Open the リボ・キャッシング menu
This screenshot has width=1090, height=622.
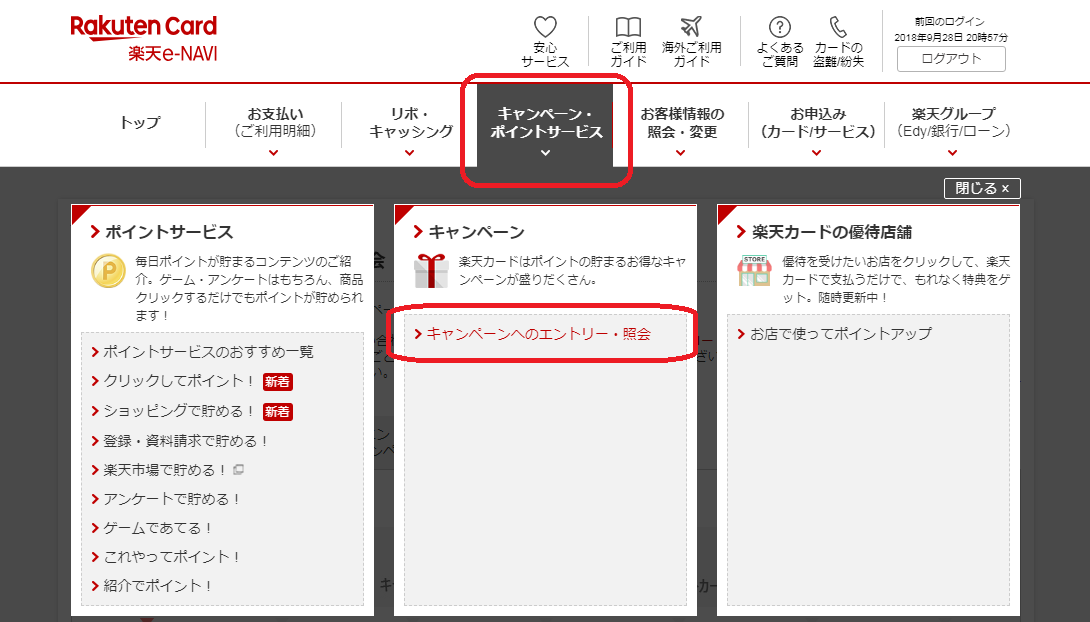pyautogui.click(x=410, y=122)
